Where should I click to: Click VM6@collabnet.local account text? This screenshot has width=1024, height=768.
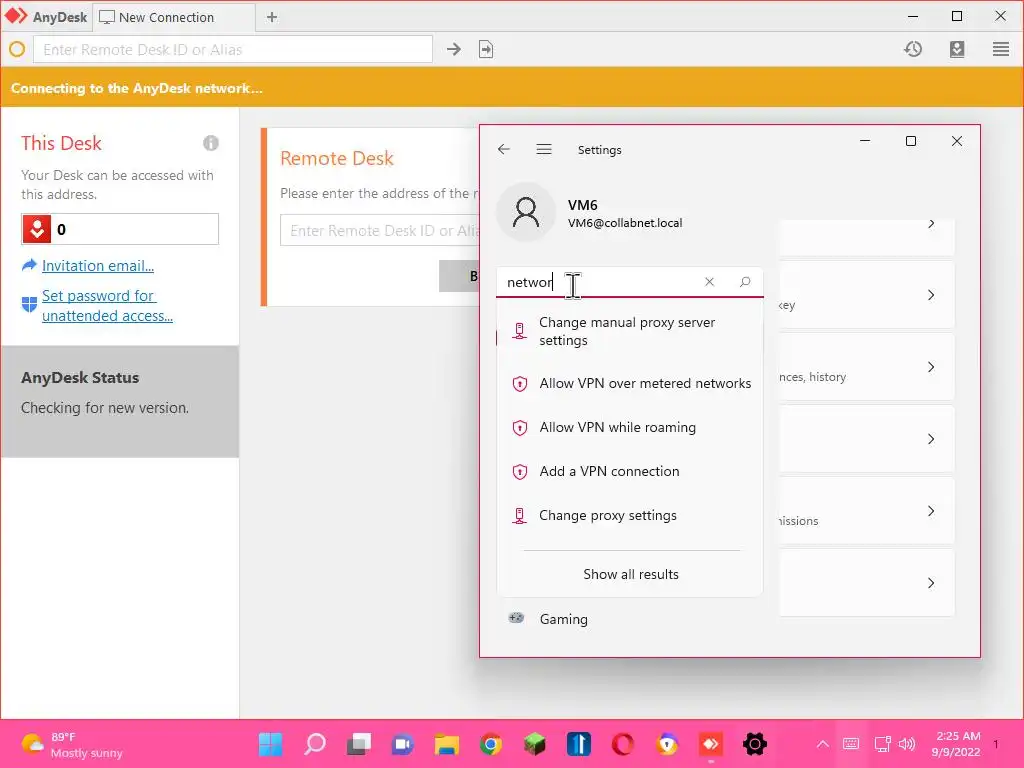click(x=625, y=223)
